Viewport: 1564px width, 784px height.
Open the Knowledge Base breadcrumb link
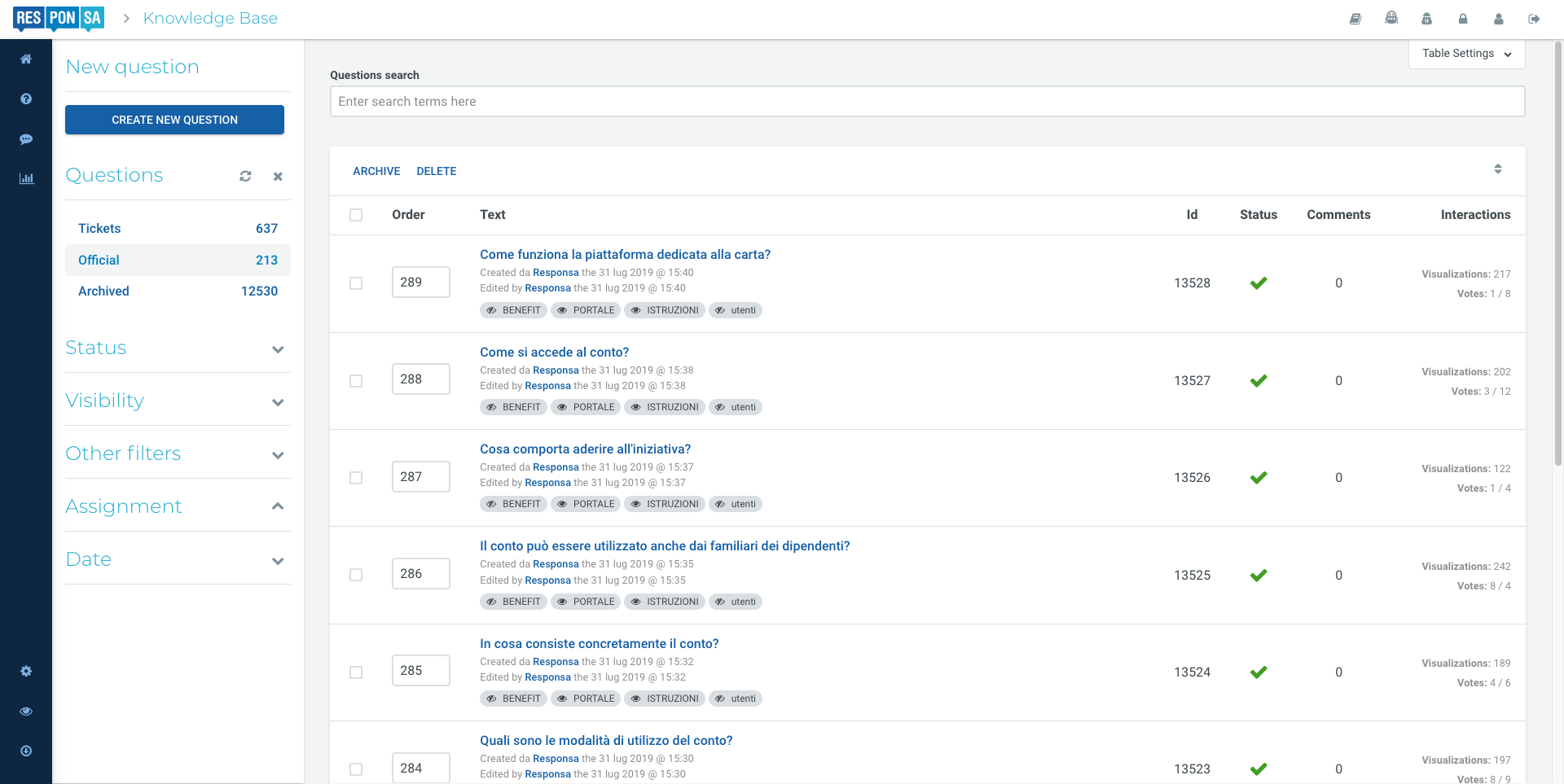pos(210,18)
